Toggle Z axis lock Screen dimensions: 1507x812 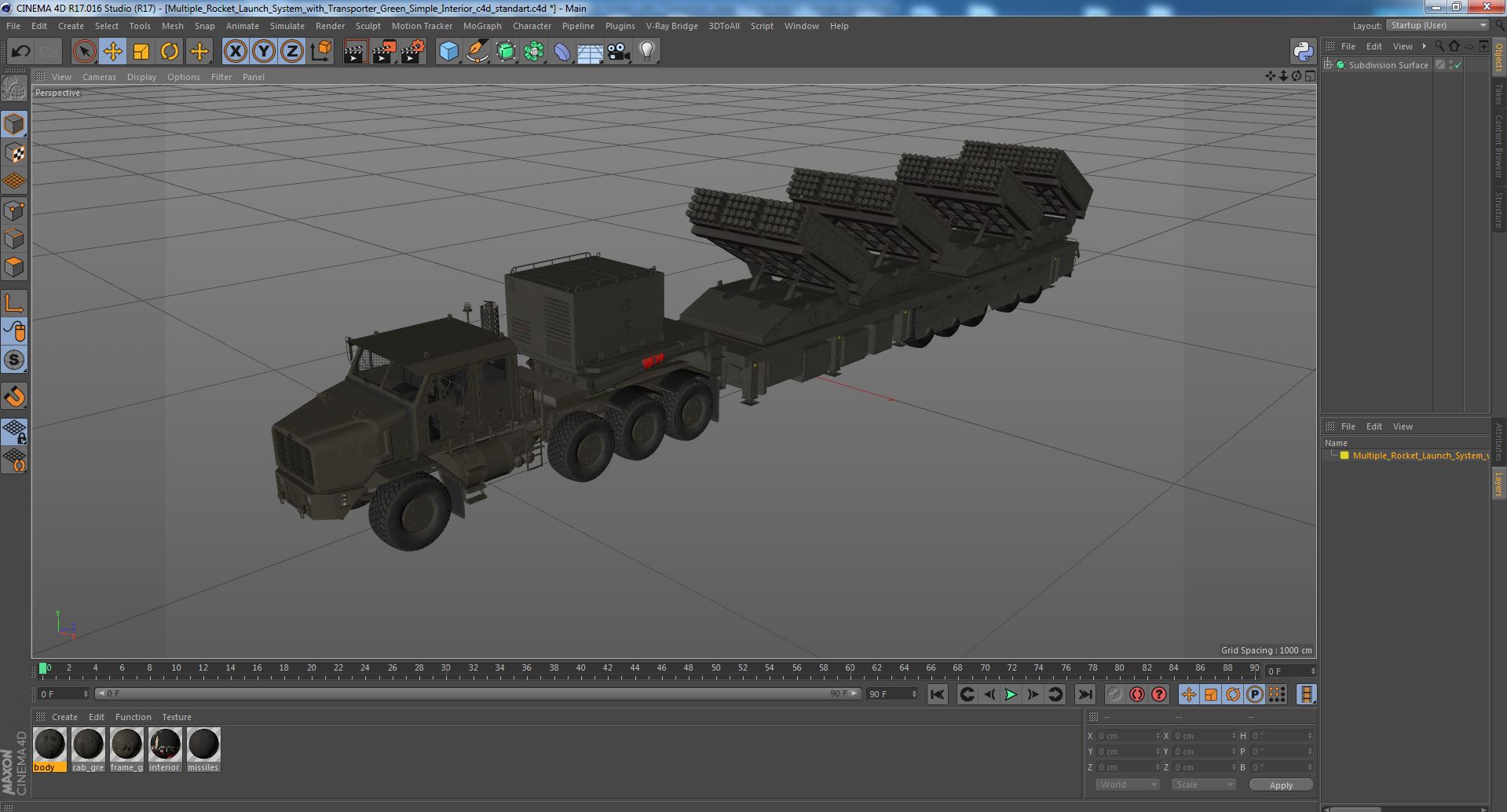tap(292, 52)
